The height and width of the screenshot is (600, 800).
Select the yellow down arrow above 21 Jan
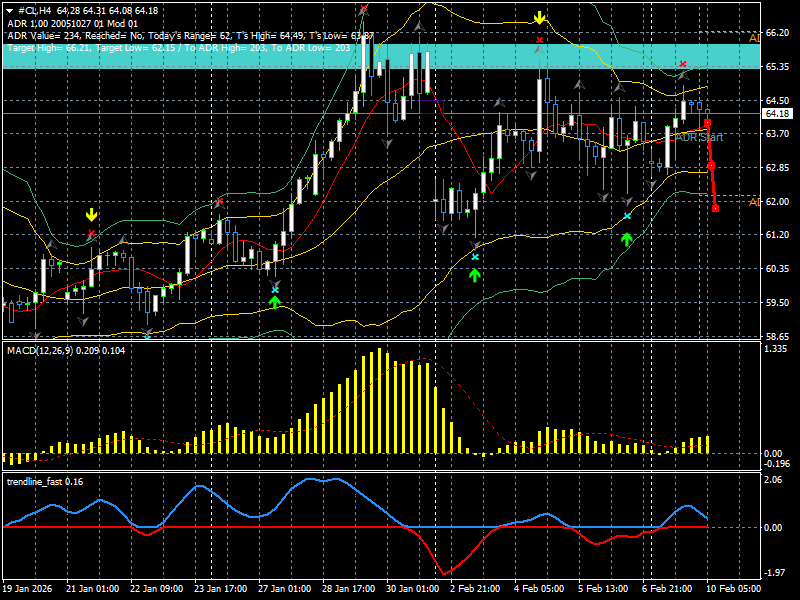pyautogui.click(x=91, y=215)
